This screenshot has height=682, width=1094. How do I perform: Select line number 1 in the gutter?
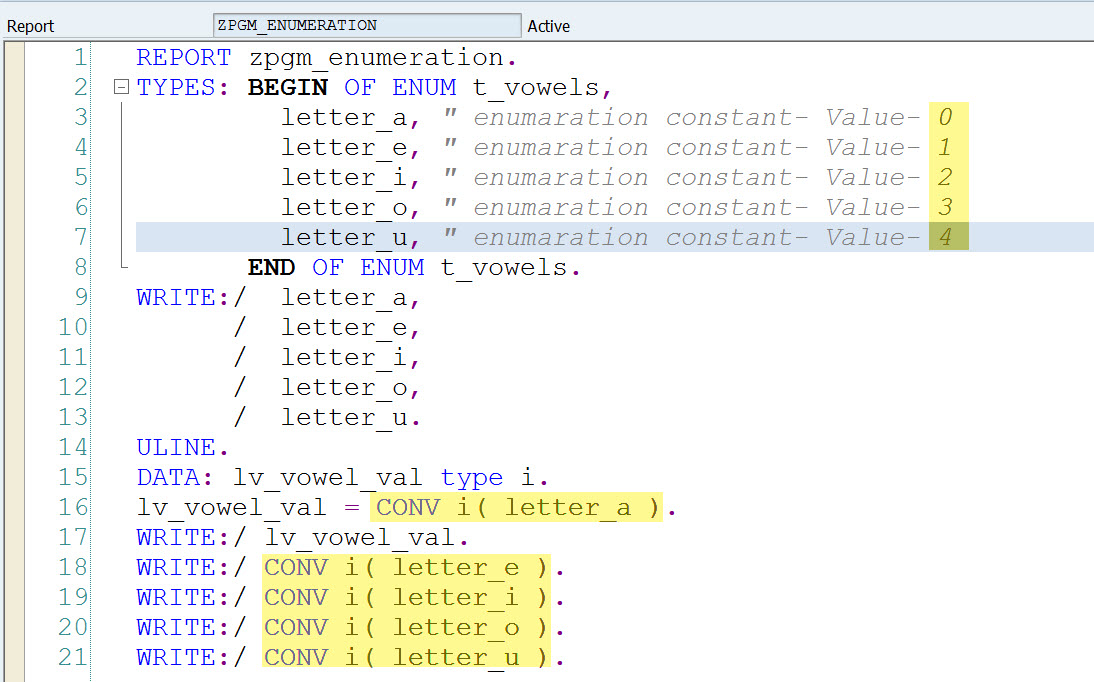tap(80, 57)
